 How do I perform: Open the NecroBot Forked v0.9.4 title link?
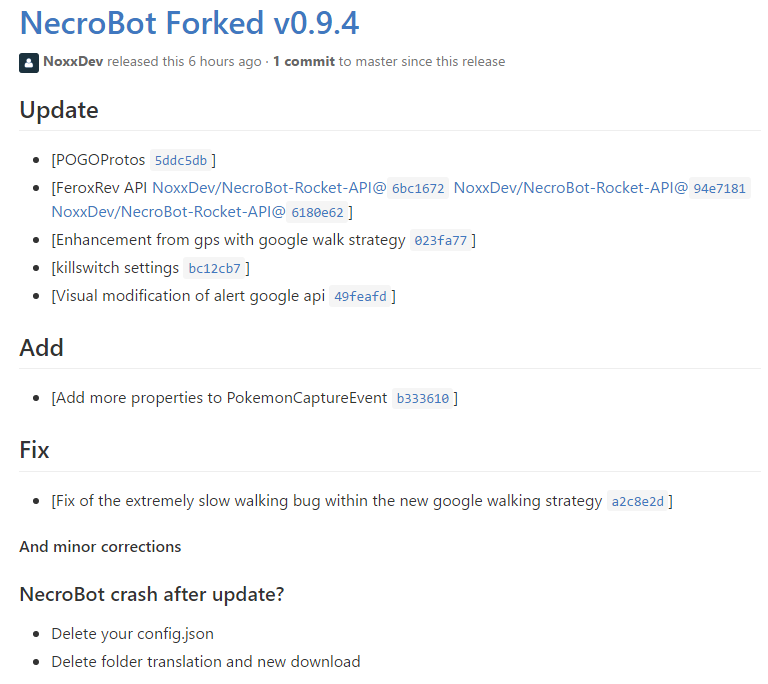190,23
